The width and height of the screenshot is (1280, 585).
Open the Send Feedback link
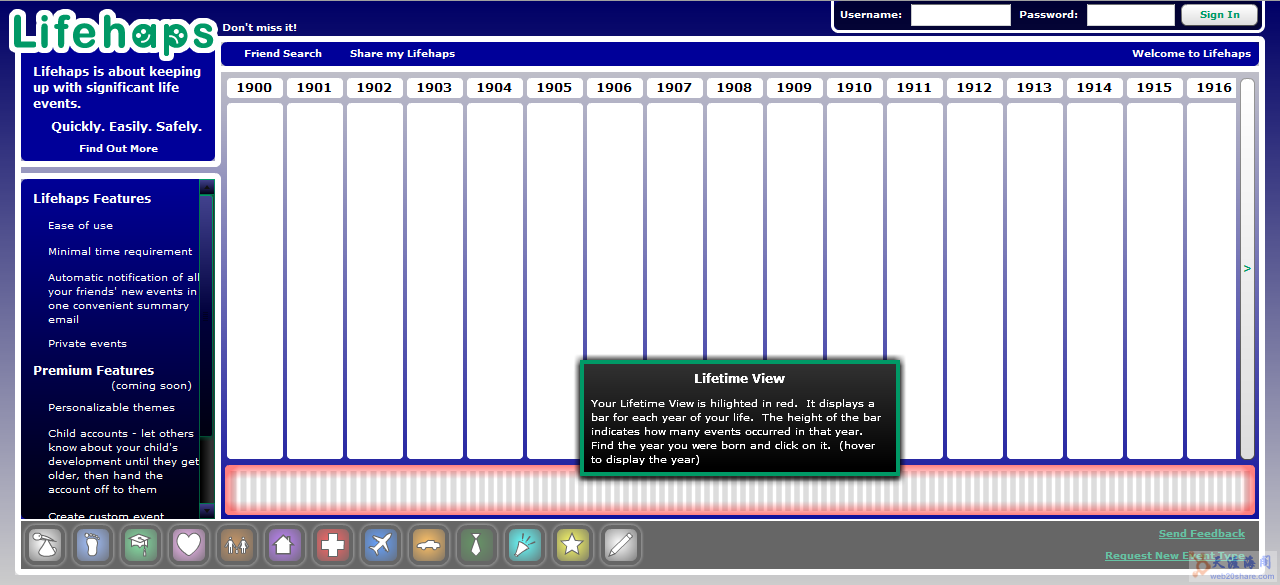click(1202, 534)
